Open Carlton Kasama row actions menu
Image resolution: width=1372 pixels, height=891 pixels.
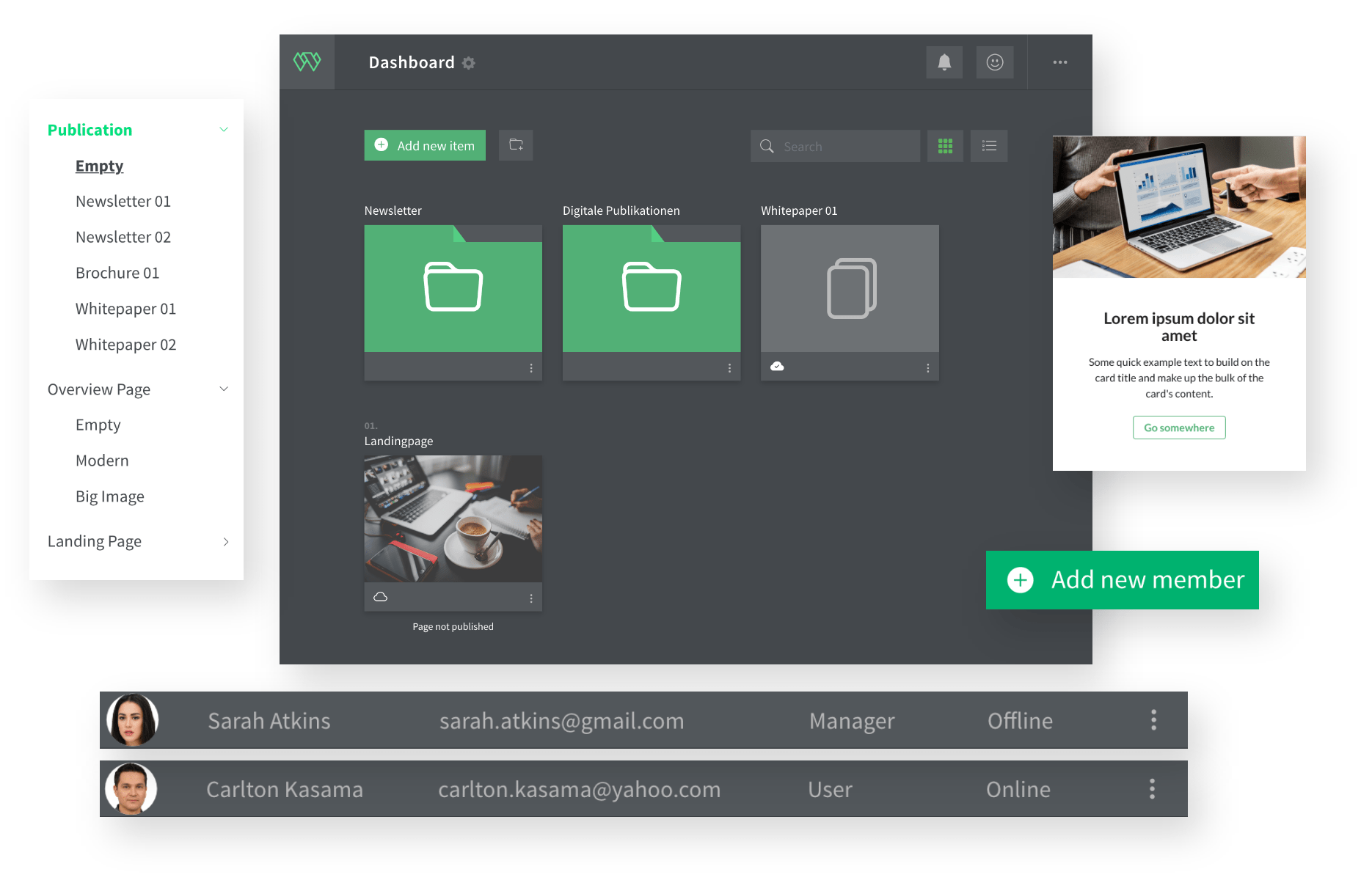coord(1152,789)
